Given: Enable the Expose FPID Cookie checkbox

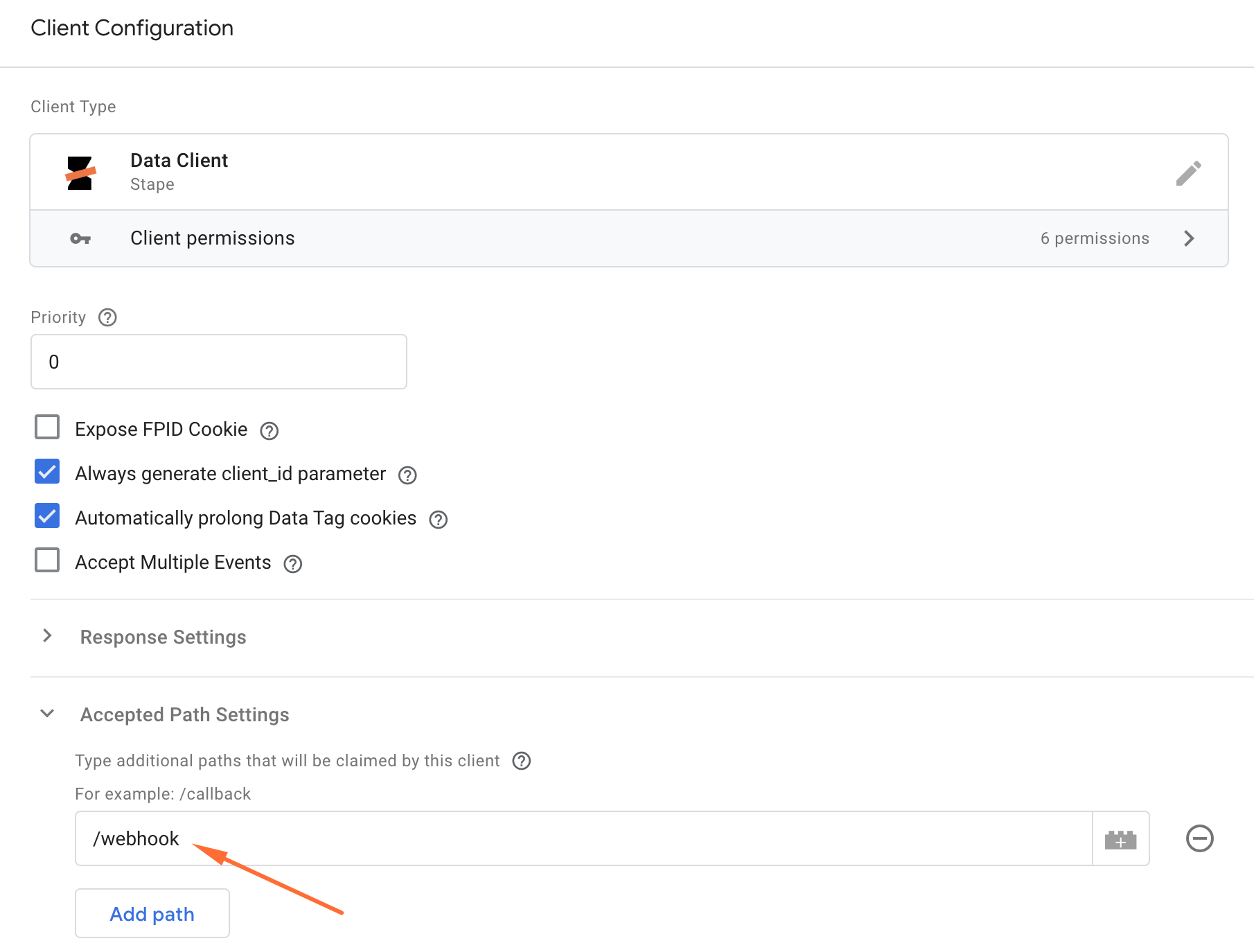Looking at the screenshot, I should click(47, 427).
